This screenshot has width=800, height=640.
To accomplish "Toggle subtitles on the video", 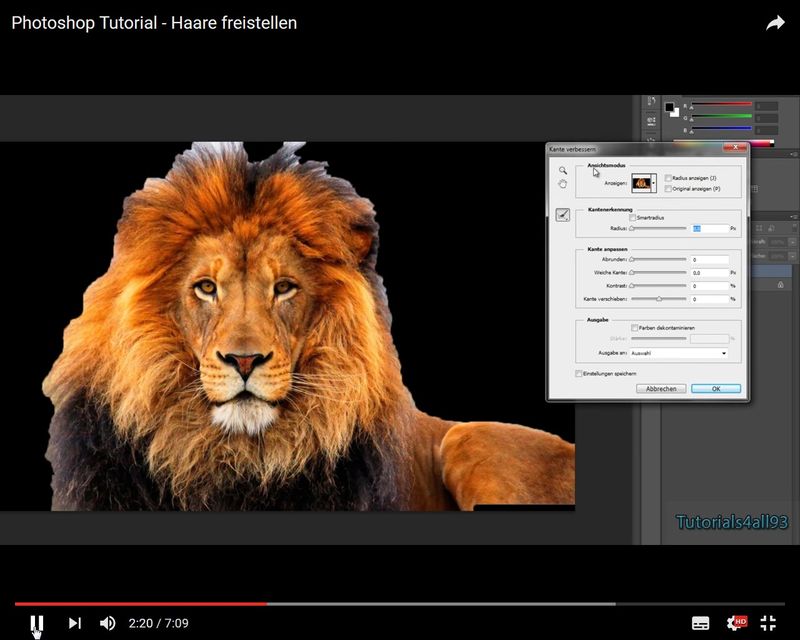I will (x=701, y=623).
